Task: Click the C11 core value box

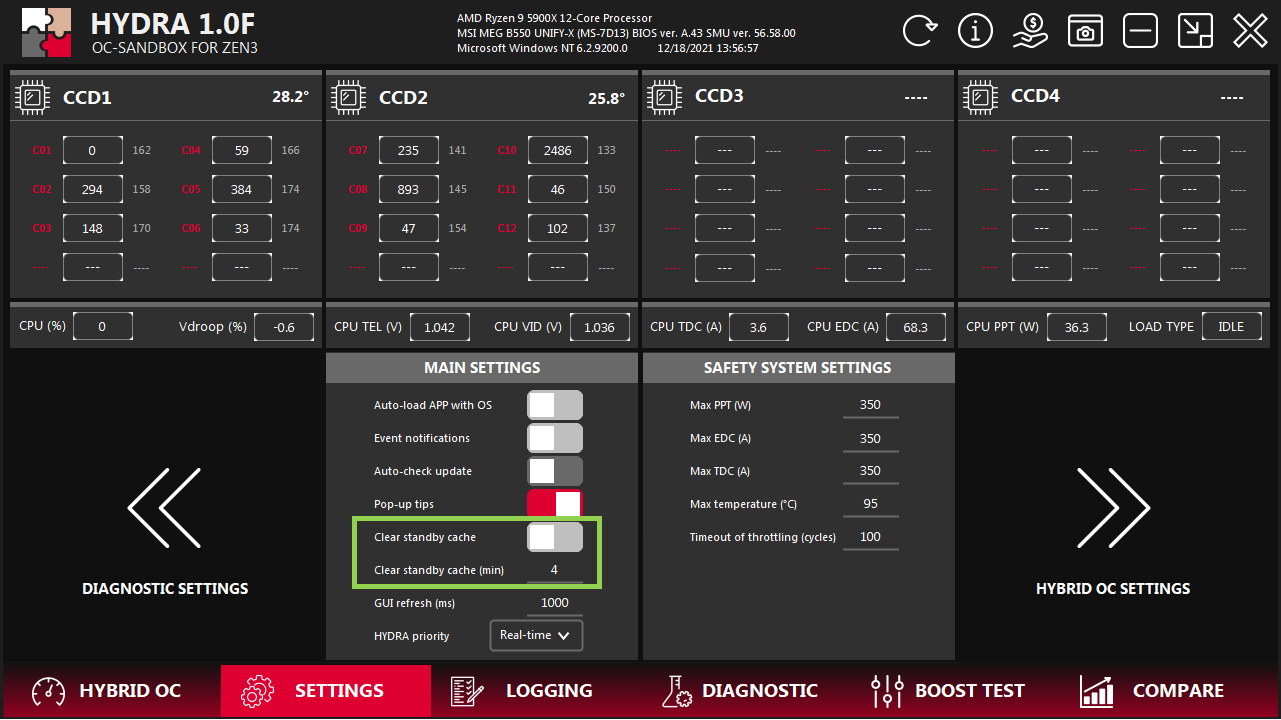Action: [557, 190]
